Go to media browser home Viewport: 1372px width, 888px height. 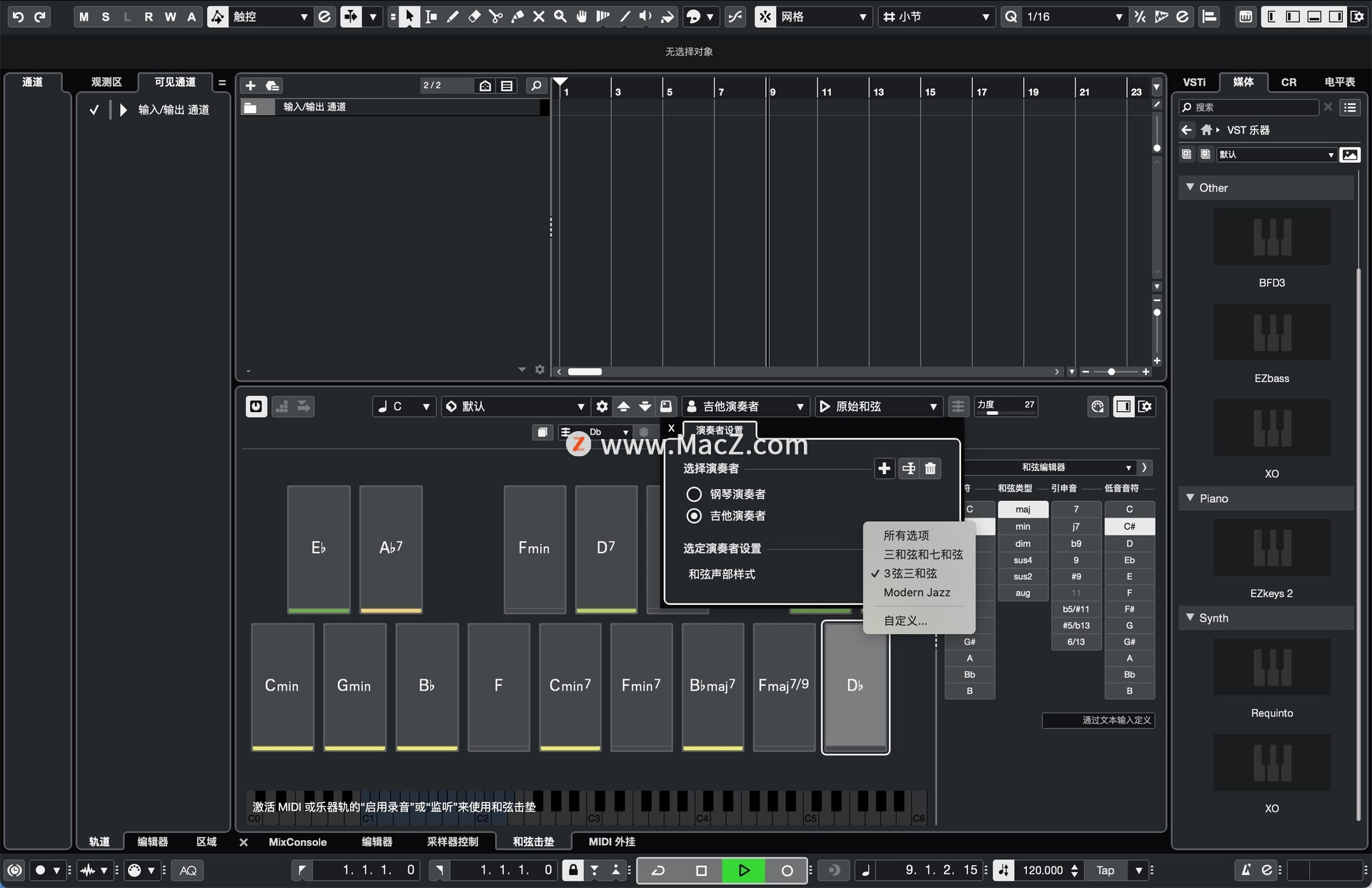coord(1207,130)
